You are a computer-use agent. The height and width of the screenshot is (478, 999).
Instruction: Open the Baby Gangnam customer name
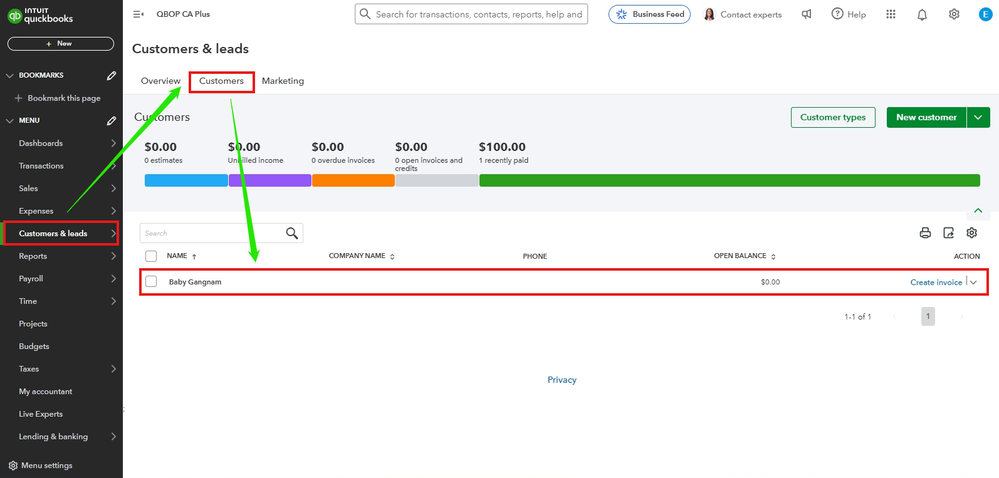195,282
